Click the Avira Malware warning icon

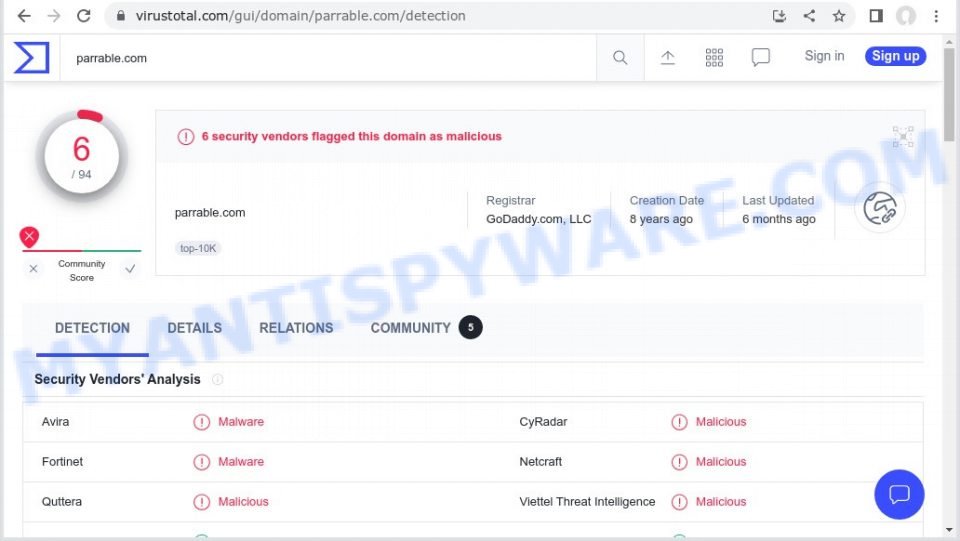pyautogui.click(x=201, y=422)
